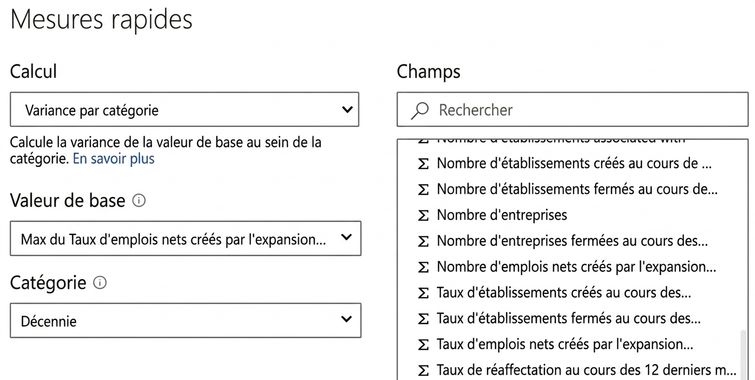Click the sigma icon next to Nombre d'entreprises
Image resolution: width=755 pixels, height=380 pixels.
[x=423, y=215]
